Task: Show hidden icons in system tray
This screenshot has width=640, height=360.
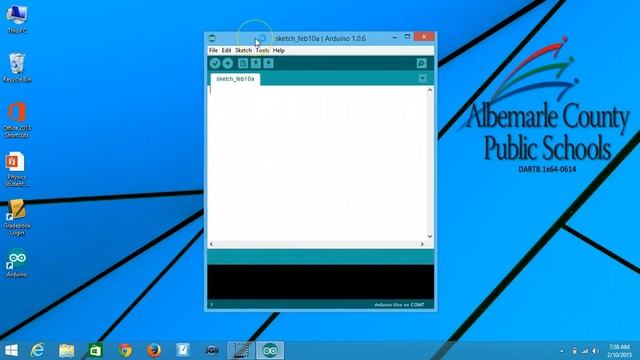Action: 562,351
